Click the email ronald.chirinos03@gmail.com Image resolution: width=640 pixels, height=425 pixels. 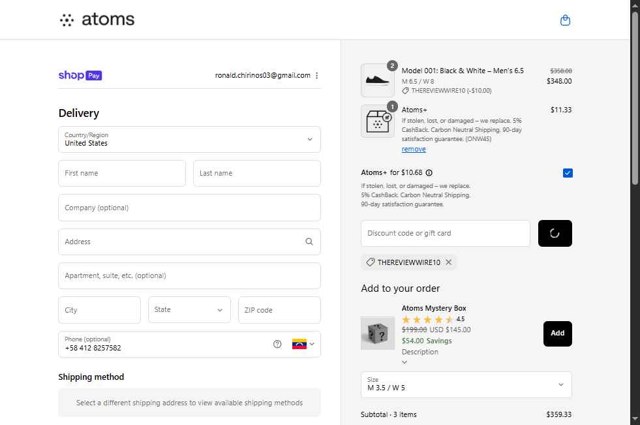pos(262,76)
